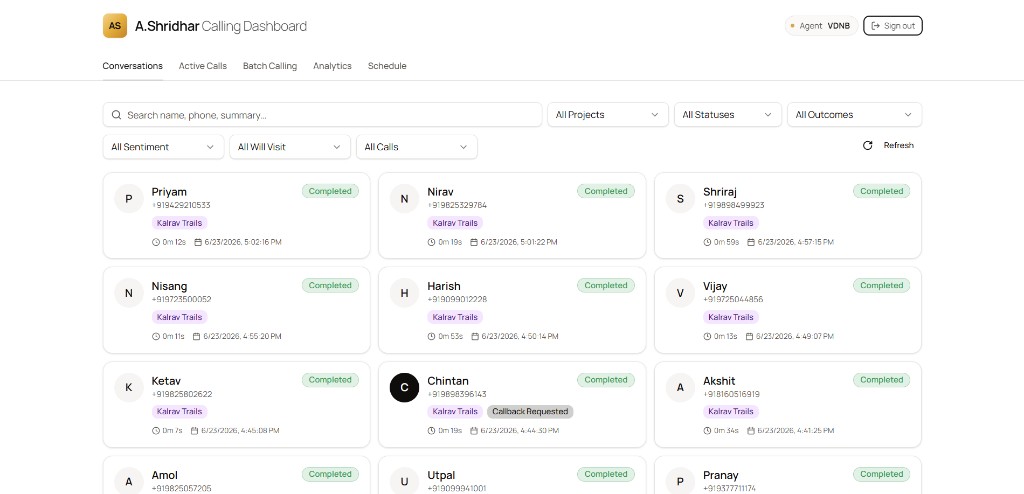Click Priyam's P avatar
The width and height of the screenshot is (1024, 494).
(x=129, y=199)
